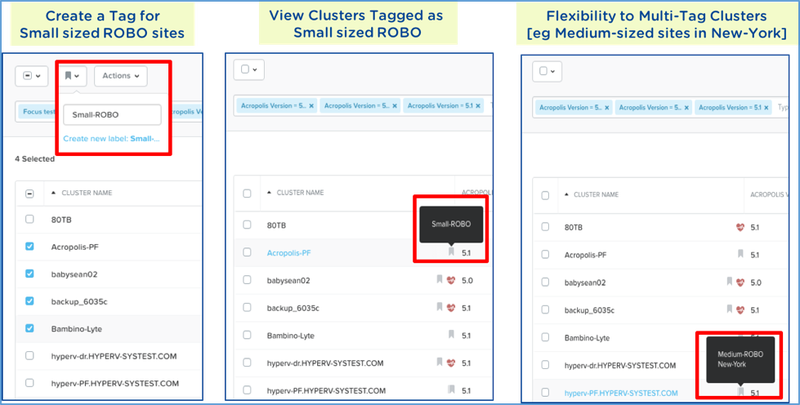This screenshot has width=800, height=405.
Task: Click 'hyperv-dr.HYPERV-SYSTEST.COM' name in left panel
Action: (114, 356)
